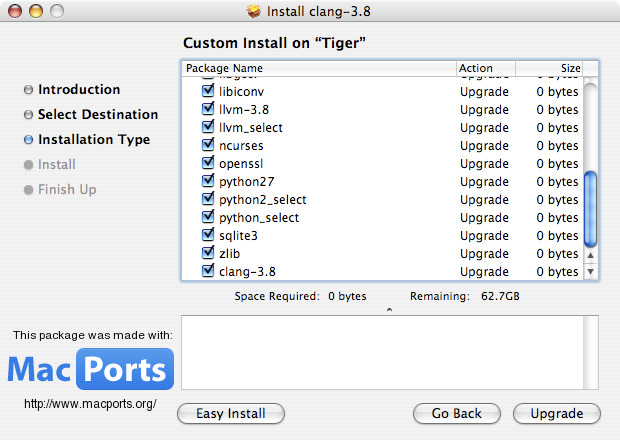620x440 pixels.
Task: Toggle the llvm_select checkbox
Action: point(208,127)
